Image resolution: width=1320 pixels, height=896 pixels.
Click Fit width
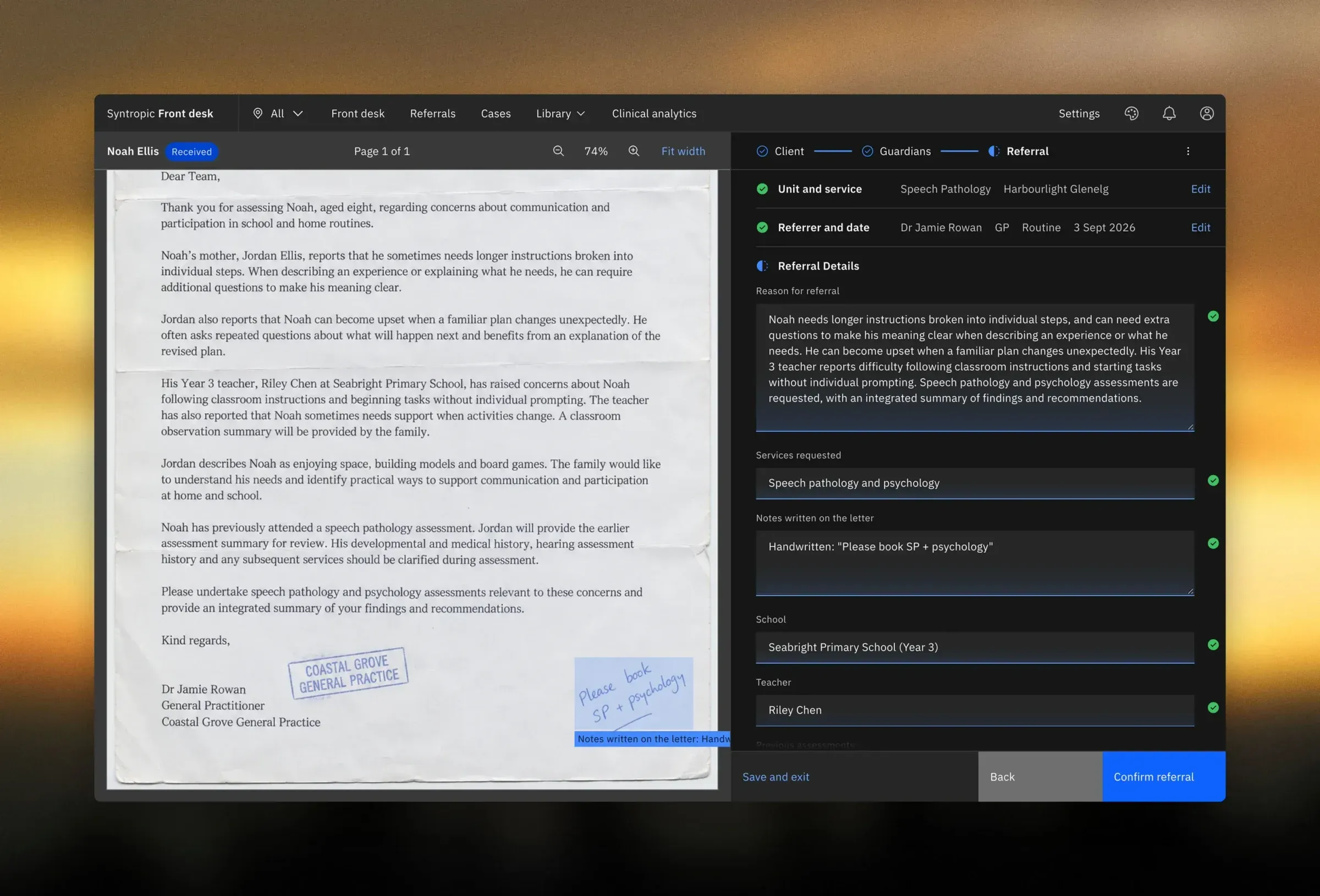pos(683,151)
